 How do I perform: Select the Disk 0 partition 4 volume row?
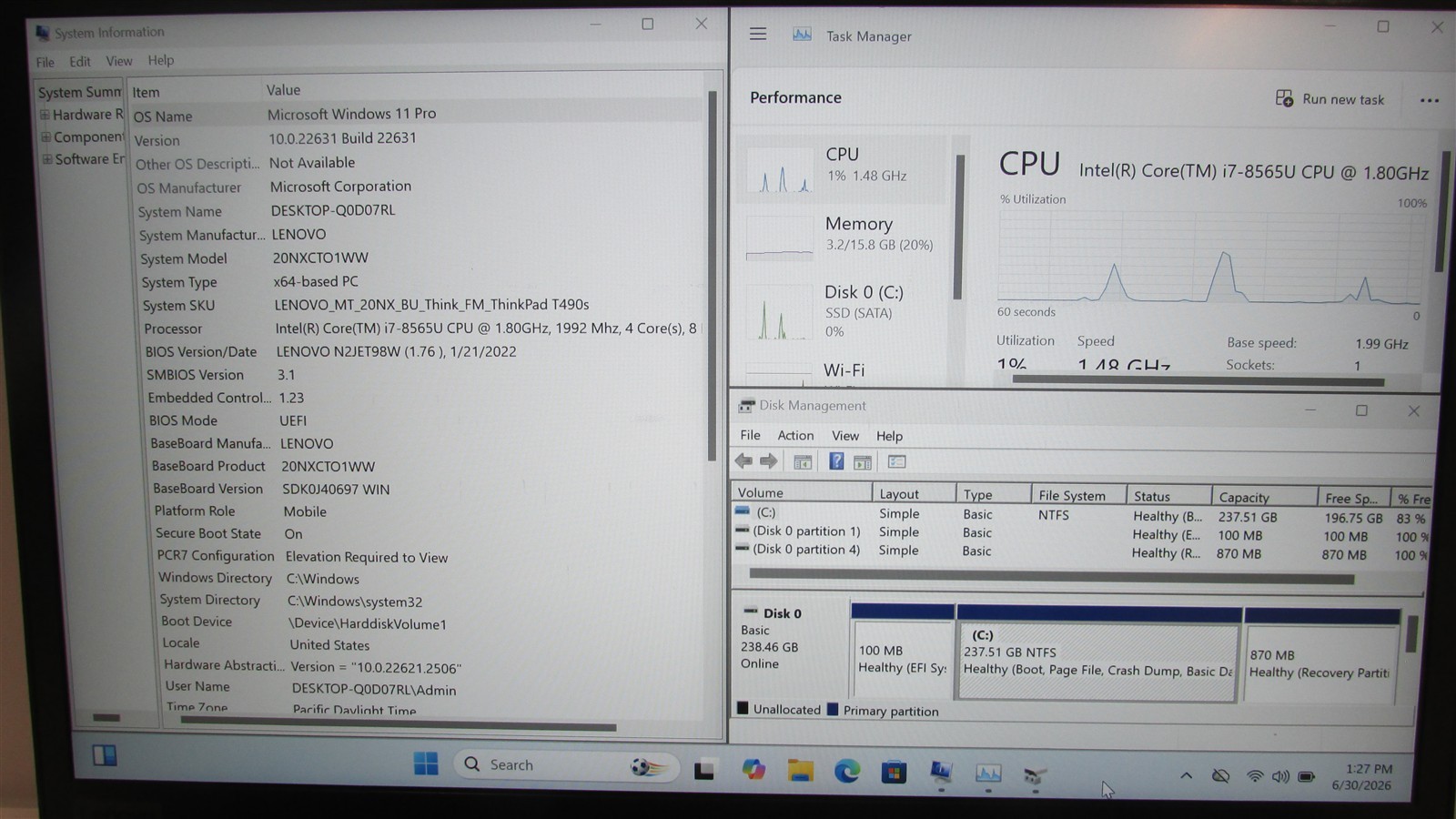[1081, 551]
